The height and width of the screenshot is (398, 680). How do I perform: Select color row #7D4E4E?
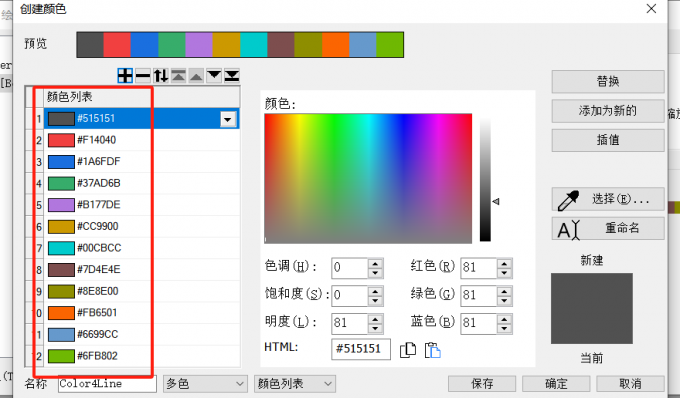point(141,270)
